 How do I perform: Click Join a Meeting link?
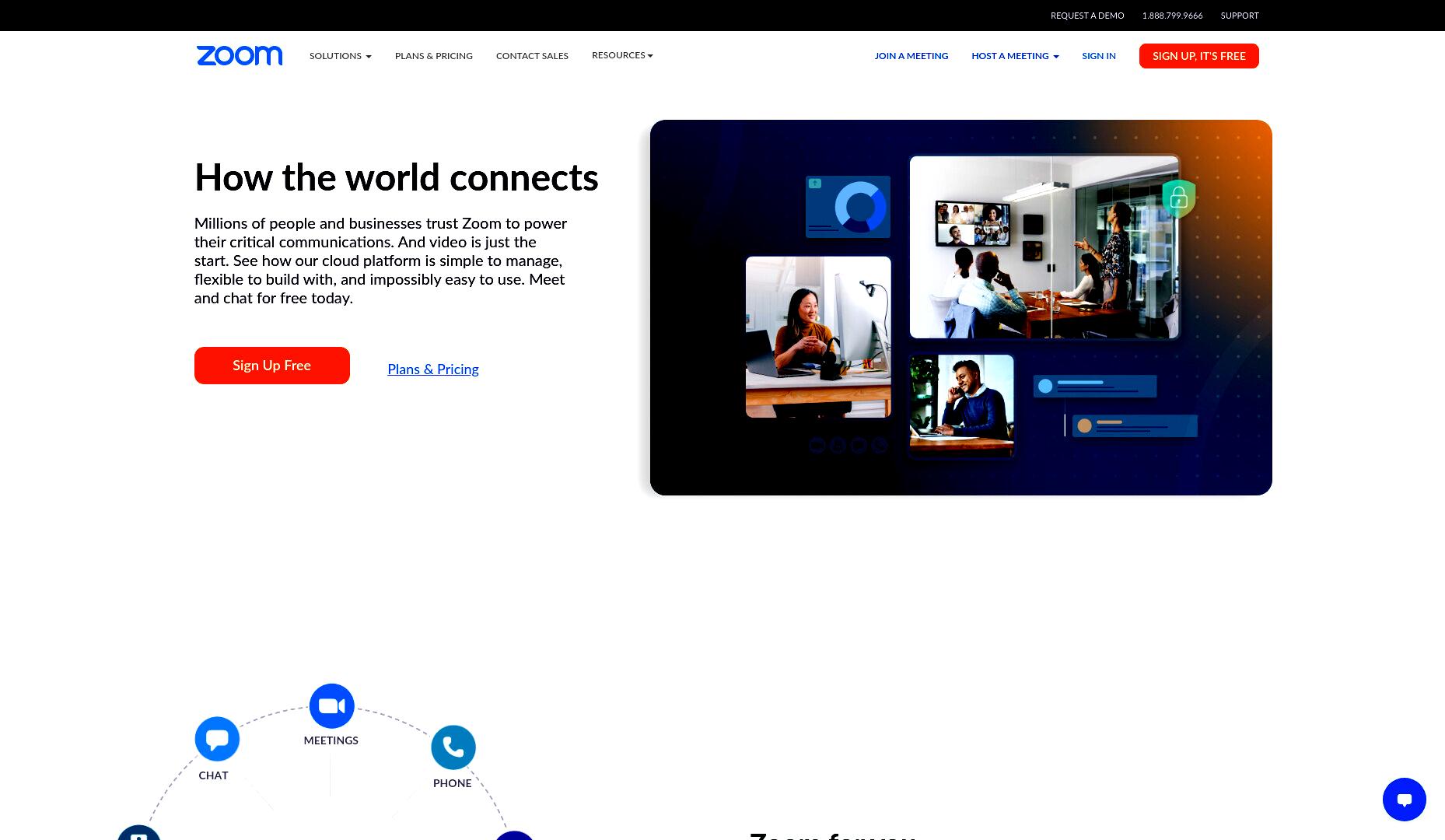coord(911,56)
